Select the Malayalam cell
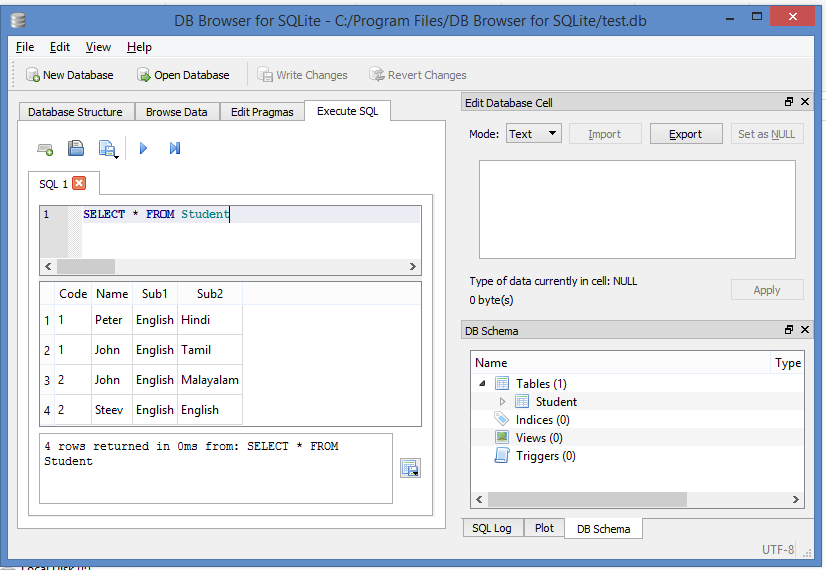This screenshot has width=826, height=570. (x=210, y=380)
